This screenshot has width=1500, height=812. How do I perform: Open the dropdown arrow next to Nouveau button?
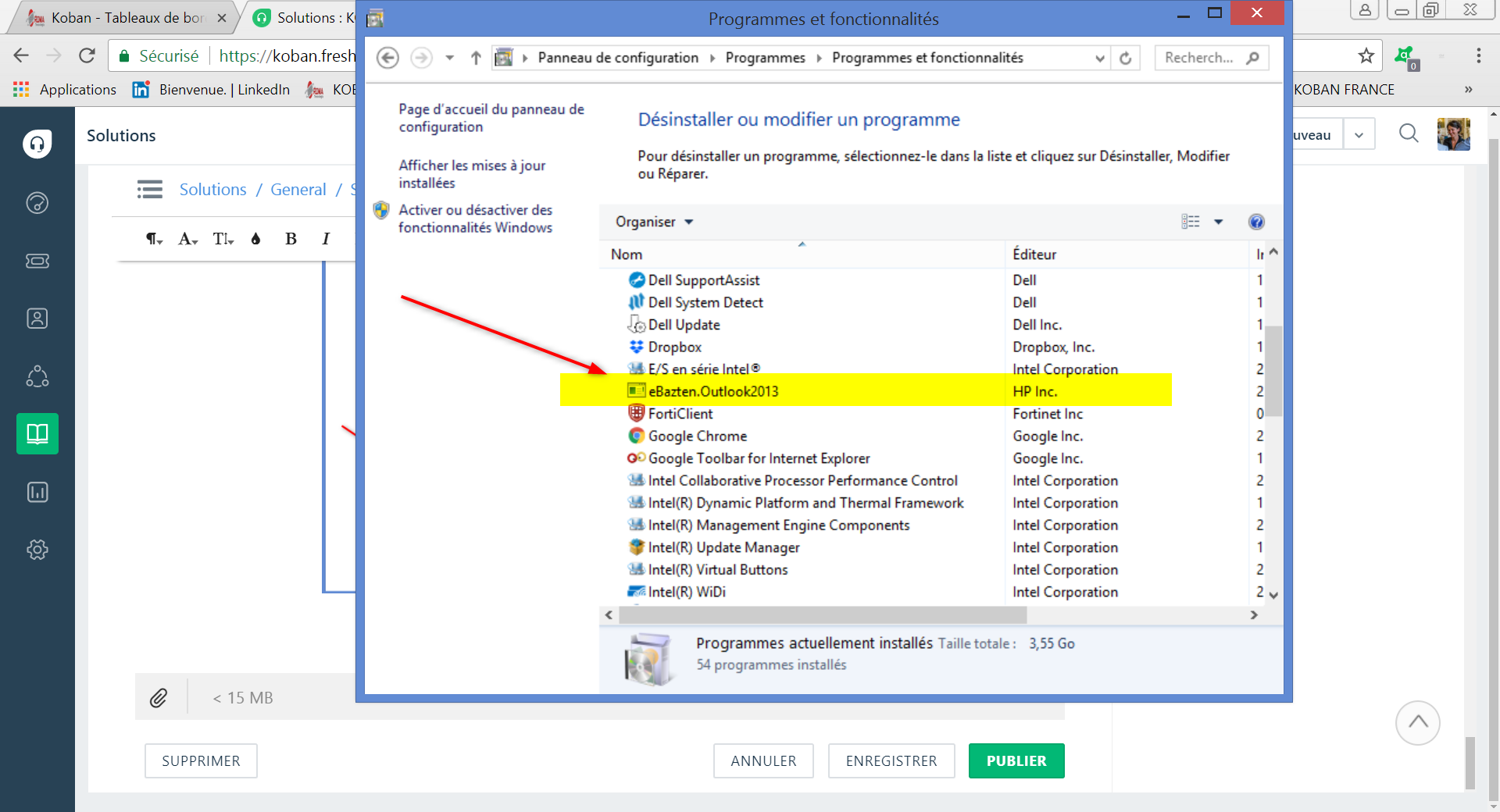[x=1359, y=135]
